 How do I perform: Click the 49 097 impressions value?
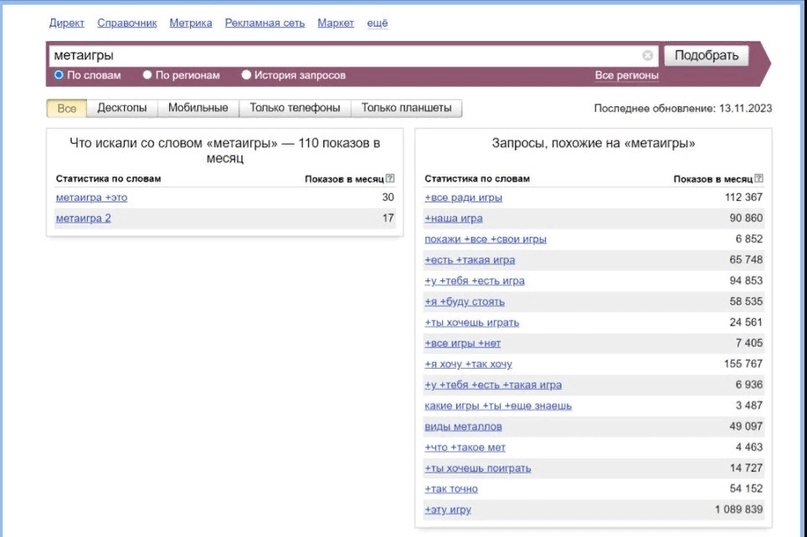(x=746, y=426)
